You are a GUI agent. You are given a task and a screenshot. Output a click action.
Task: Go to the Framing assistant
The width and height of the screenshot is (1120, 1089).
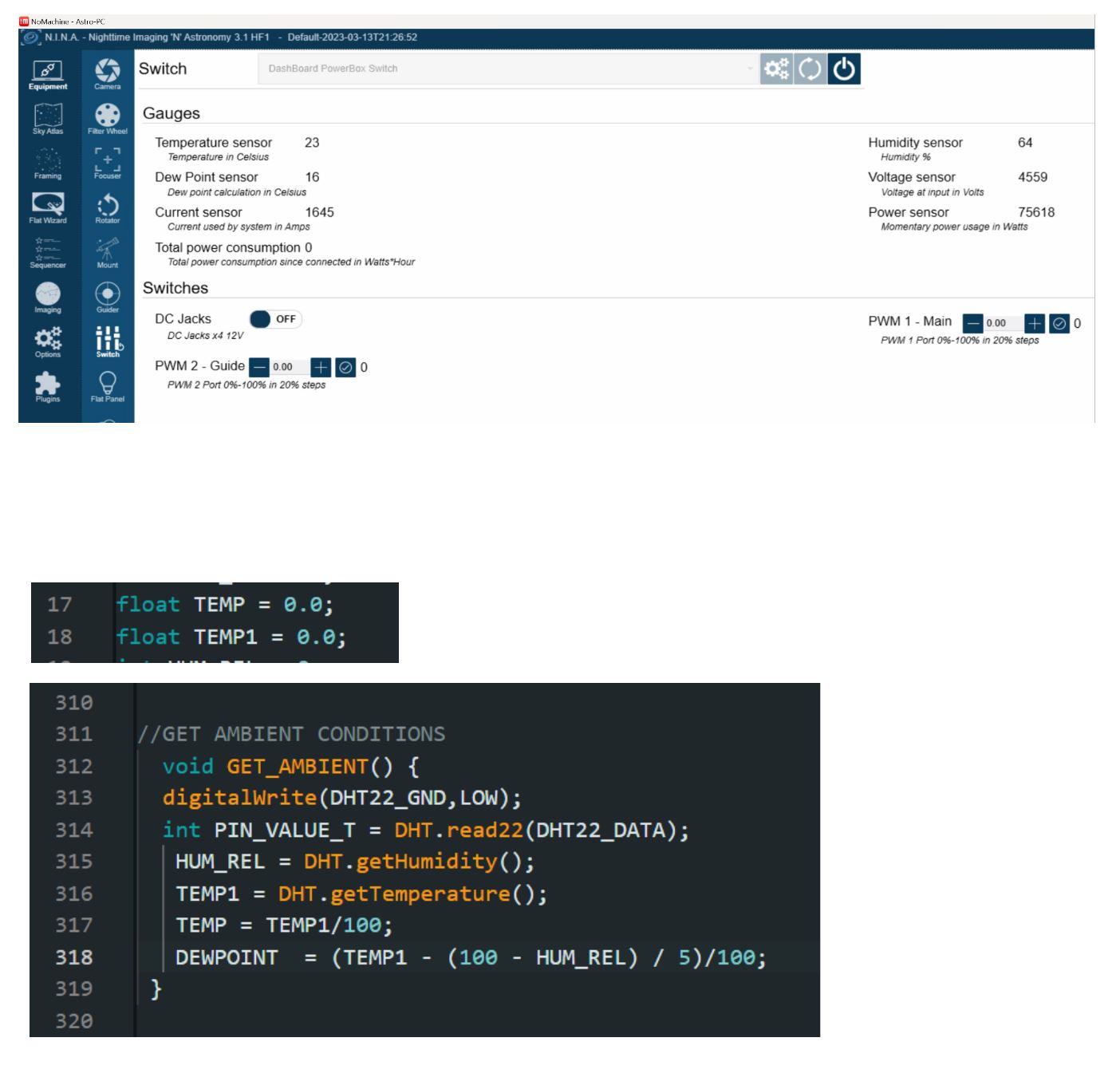[48, 164]
